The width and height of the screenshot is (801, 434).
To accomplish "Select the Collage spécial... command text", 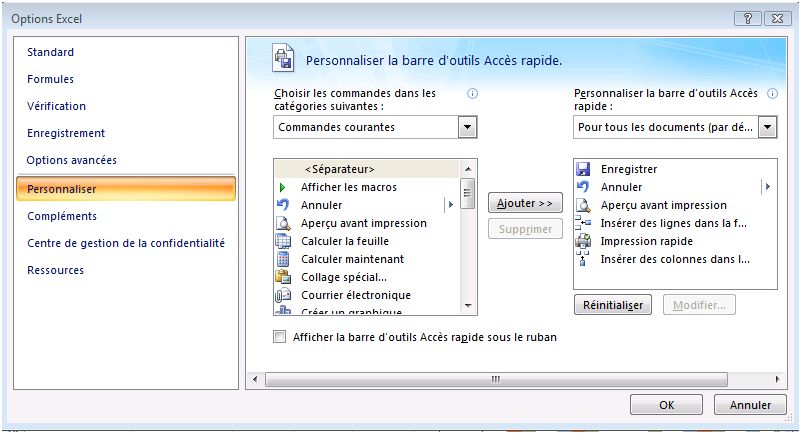I will (x=344, y=277).
